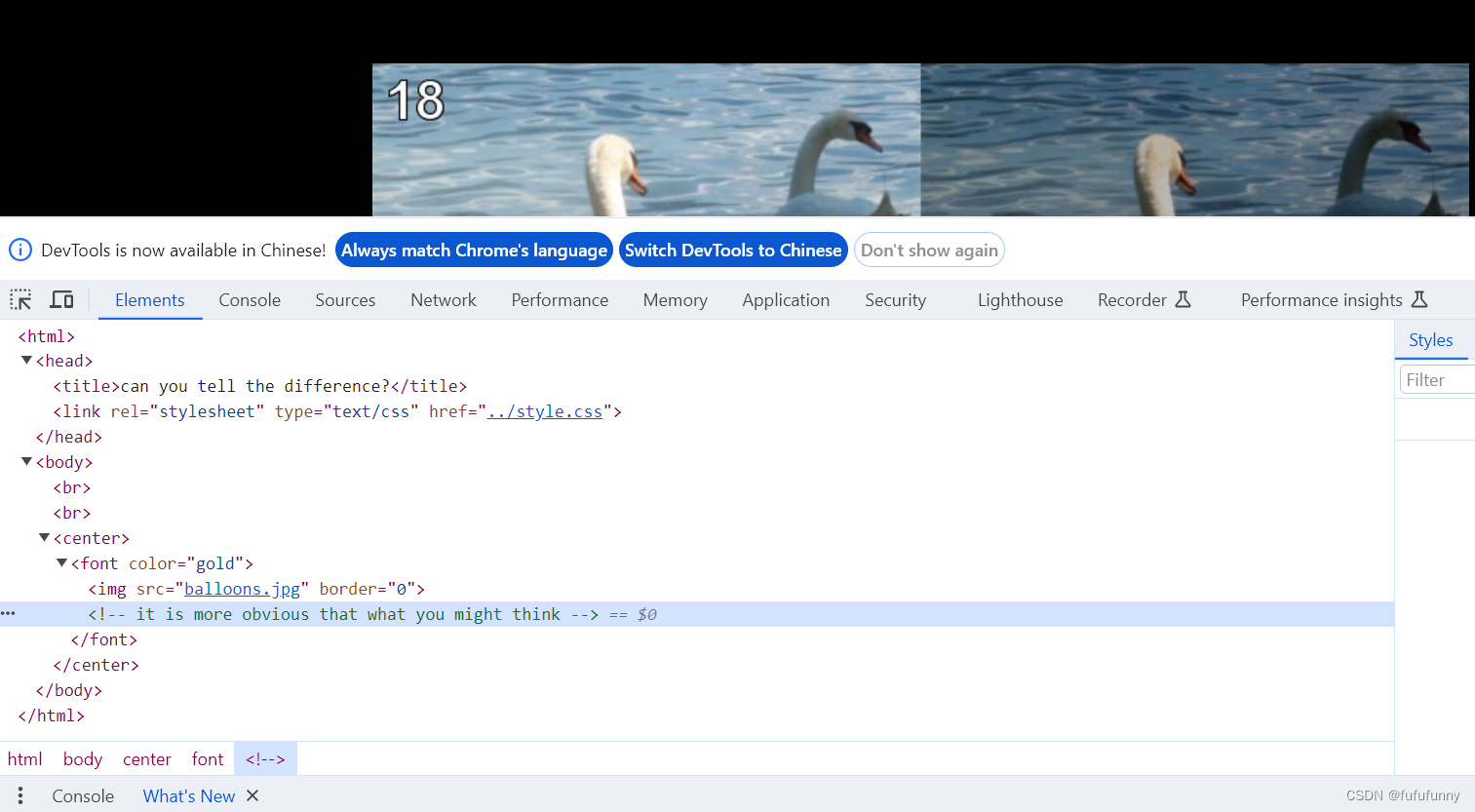The width and height of the screenshot is (1475, 812).
Task: Switch to What's New drawer tab
Action: point(189,795)
